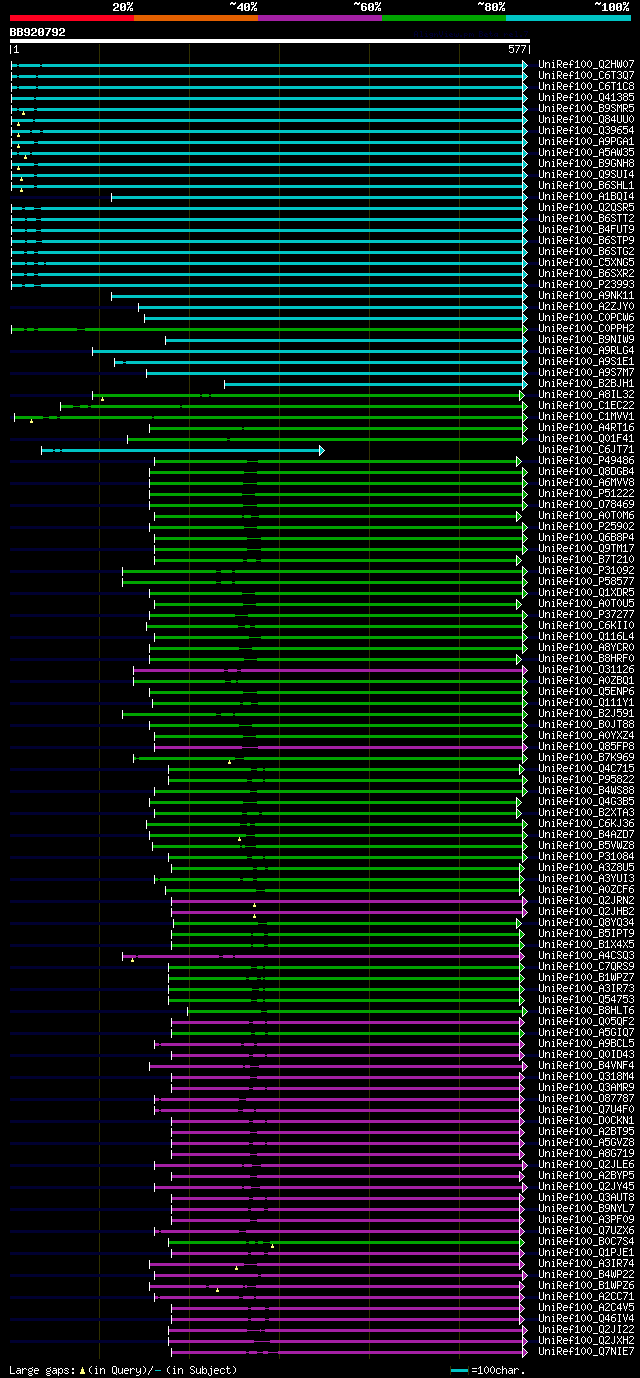The width and height of the screenshot is (640, 1378).
Task: Click the white query ruler bar
Action: (x=269, y=41)
